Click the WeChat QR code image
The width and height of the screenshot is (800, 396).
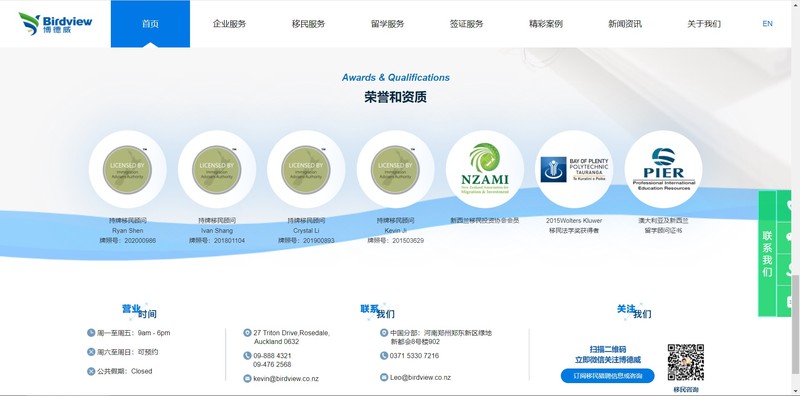point(686,362)
